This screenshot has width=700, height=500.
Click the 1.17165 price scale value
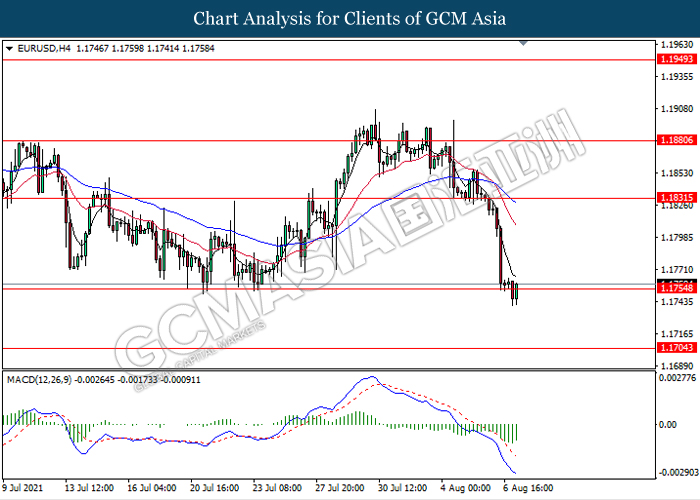677,334
